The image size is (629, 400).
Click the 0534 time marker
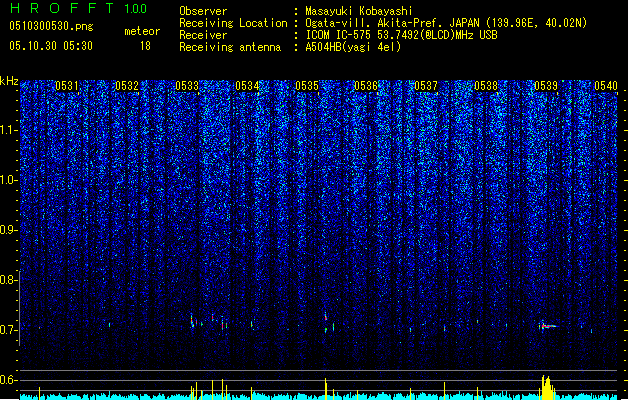pos(247,85)
